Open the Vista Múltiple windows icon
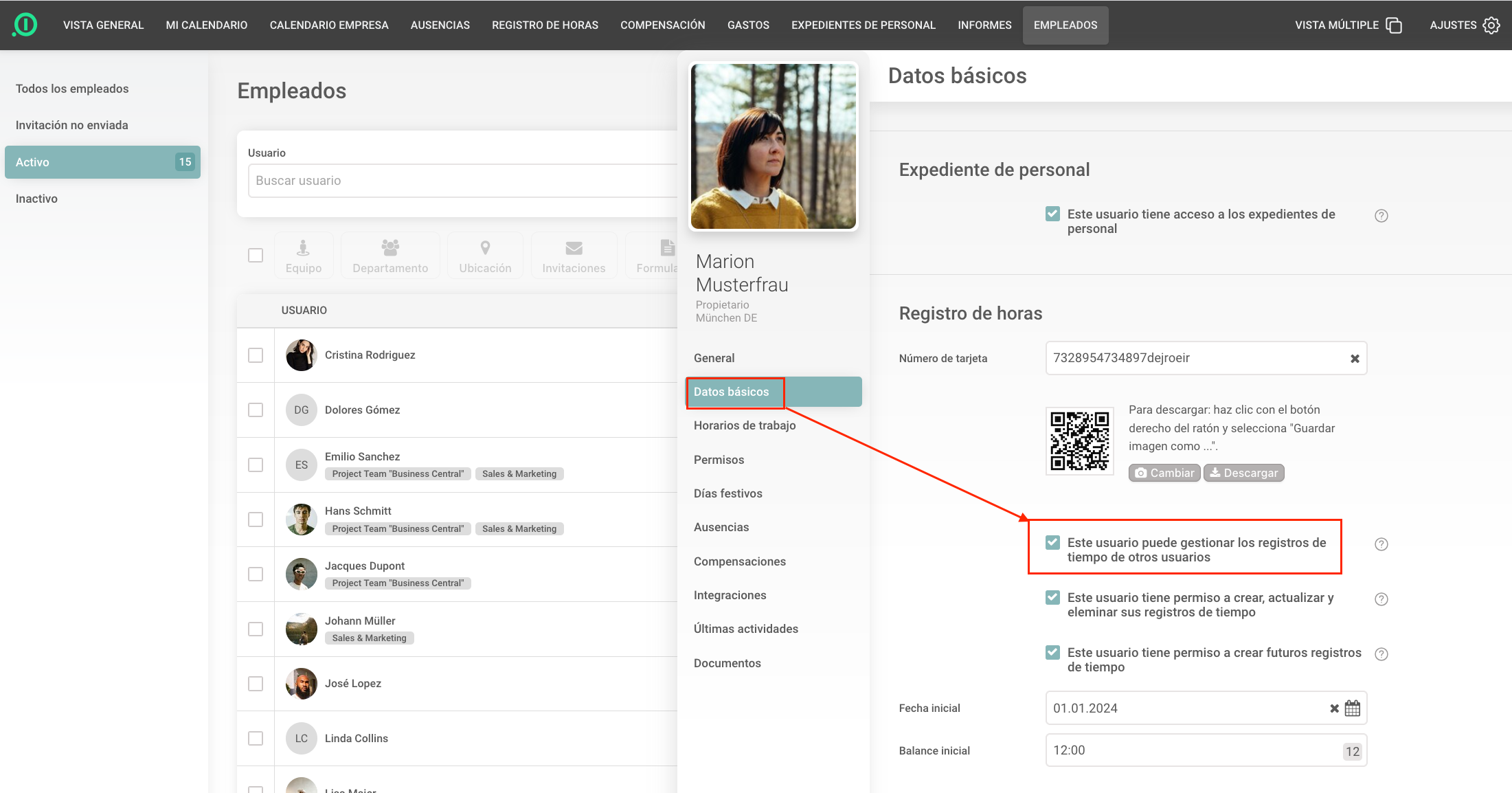Image resolution: width=1512 pixels, height=793 pixels. (x=1394, y=25)
